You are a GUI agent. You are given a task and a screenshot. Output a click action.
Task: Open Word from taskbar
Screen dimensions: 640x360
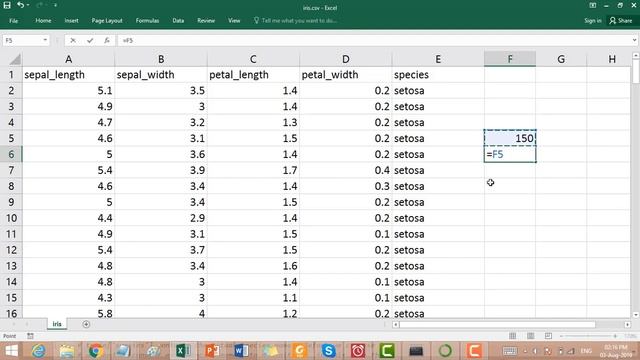pyautogui.click(x=241, y=351)
